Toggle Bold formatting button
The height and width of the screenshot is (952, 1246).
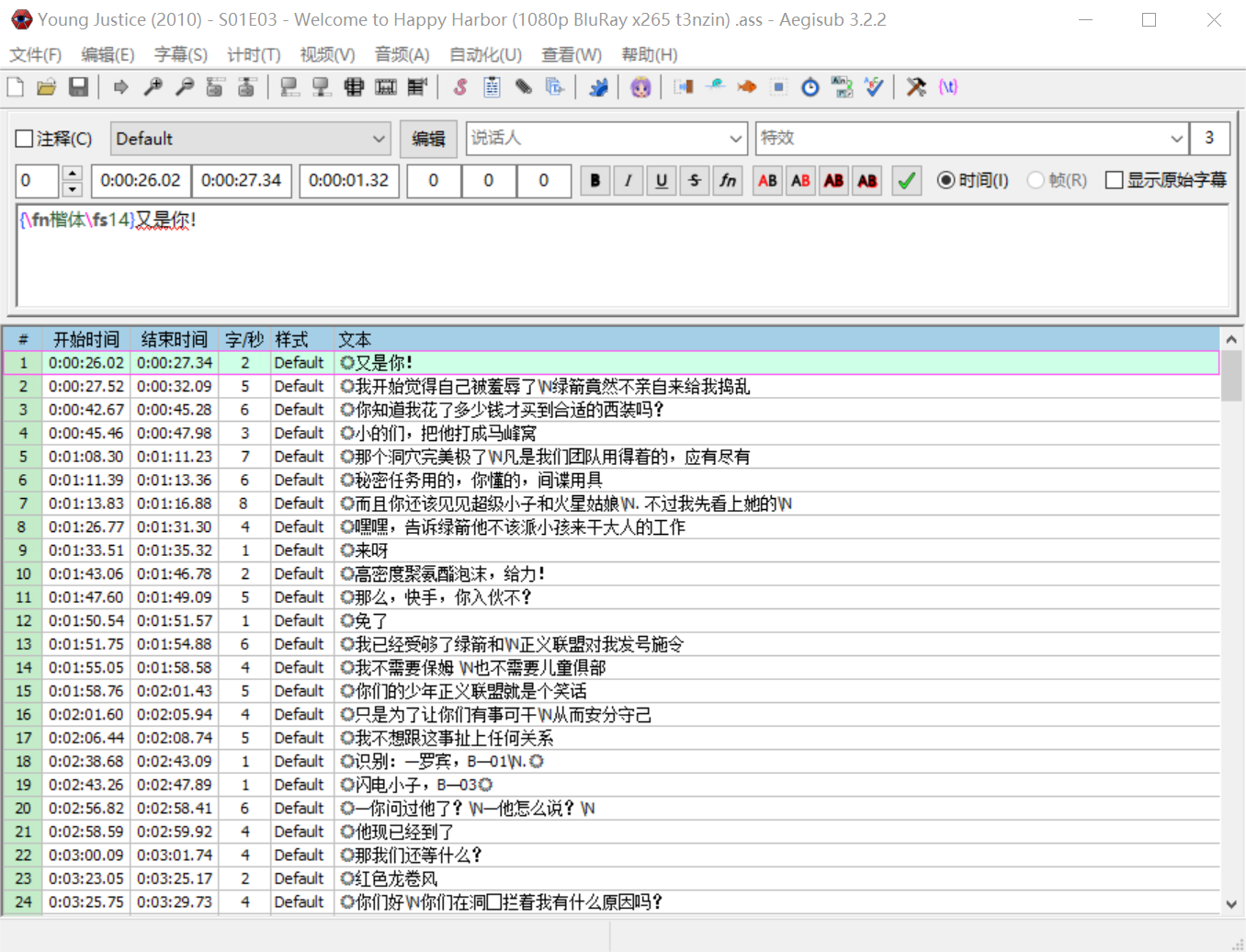tap(595, 180)
